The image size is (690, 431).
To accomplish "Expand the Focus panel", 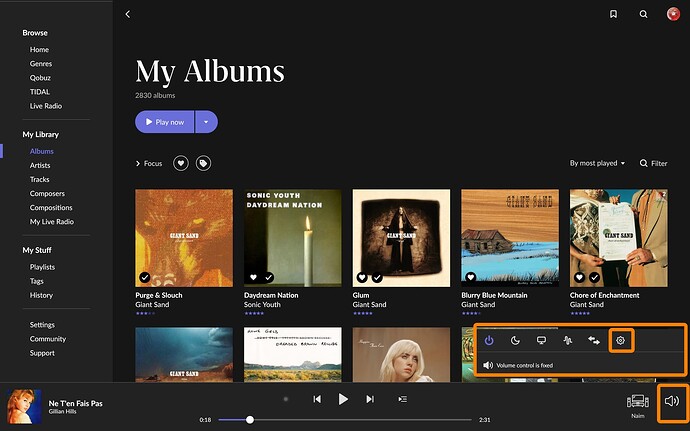I will point(149,163).
